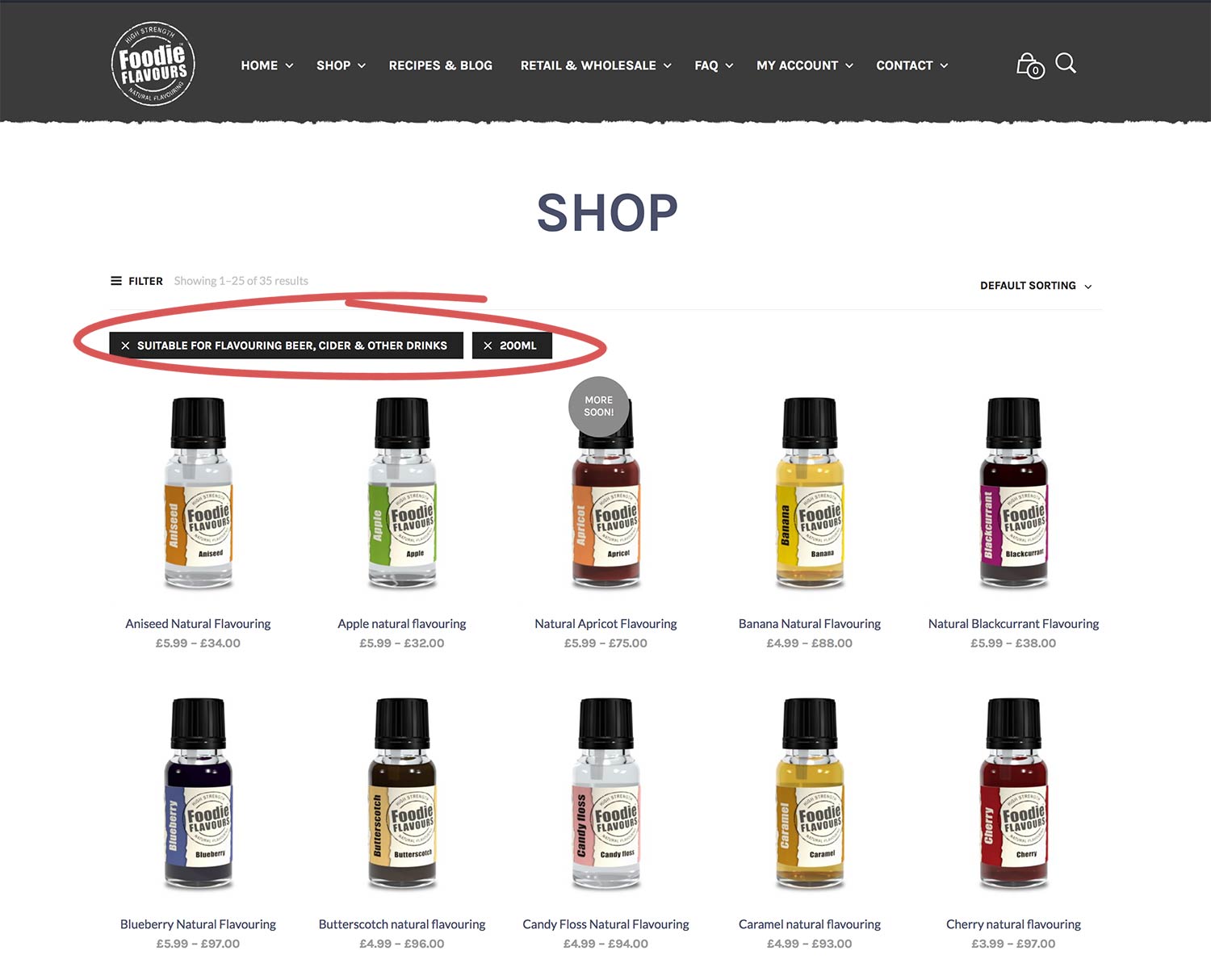Expand the Retail & Wholesale menu

click(596, 65)
